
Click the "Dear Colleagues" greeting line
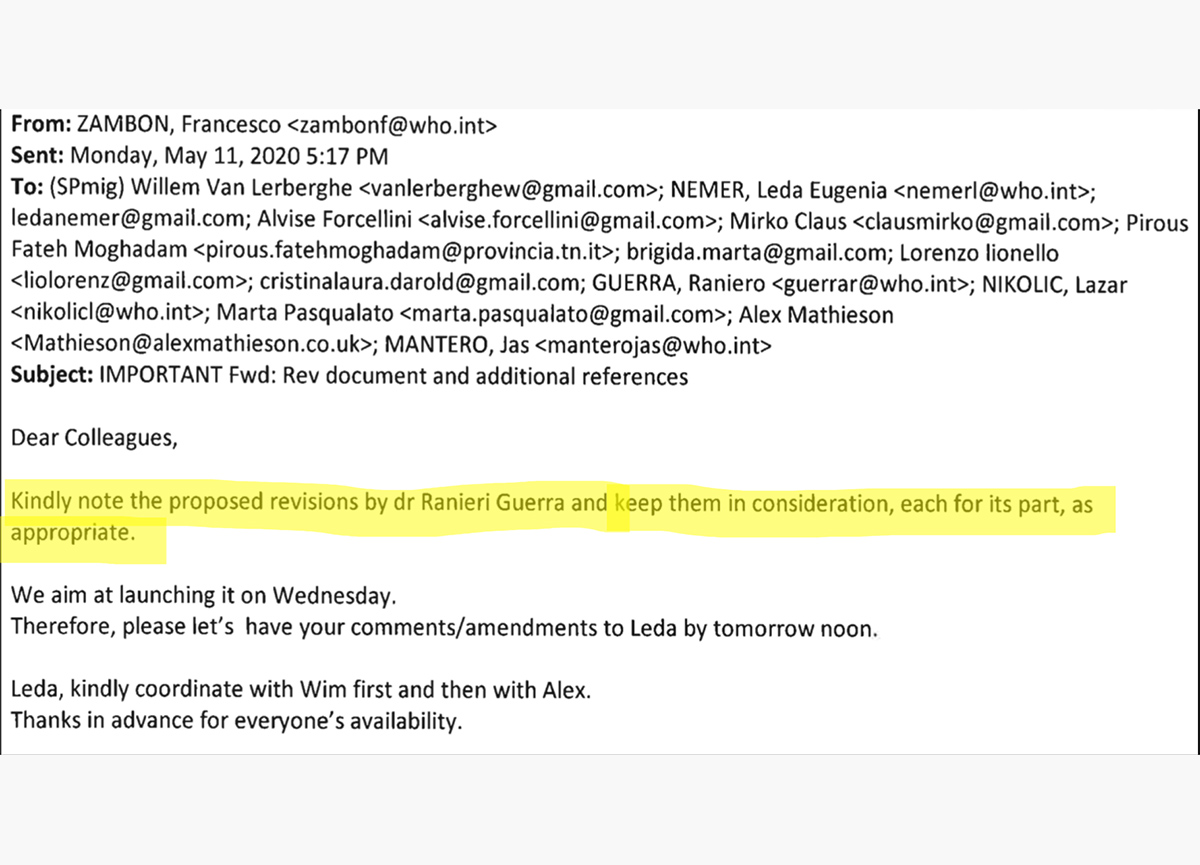pyautogui.click(x=93, y=437)
